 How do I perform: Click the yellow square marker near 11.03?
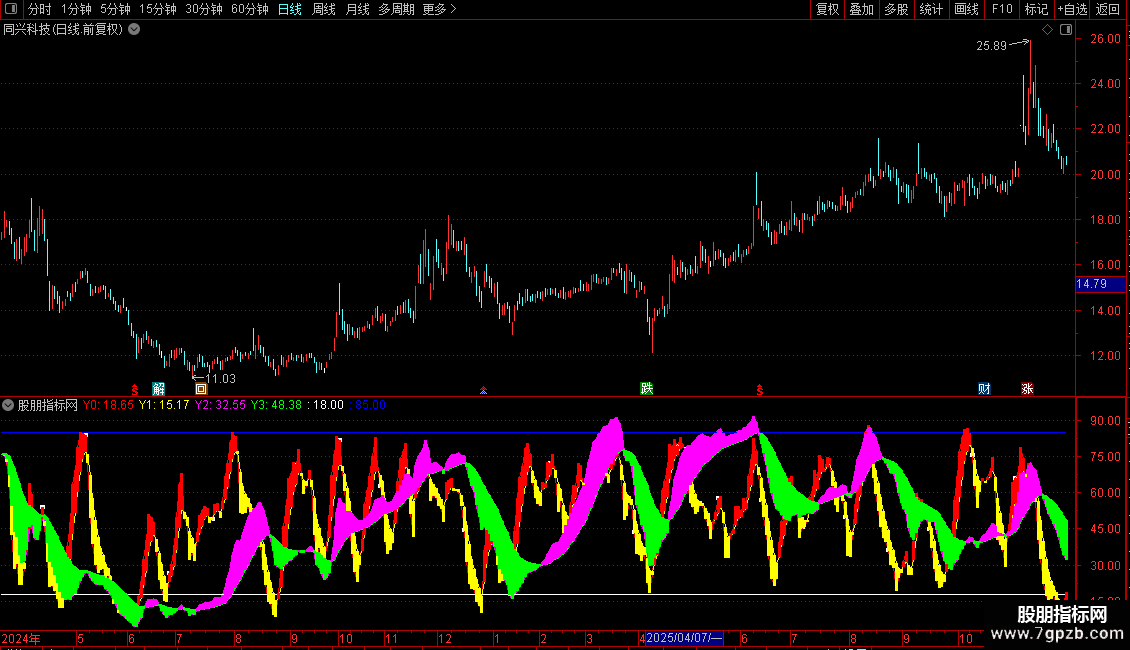(x=201, y=389)
